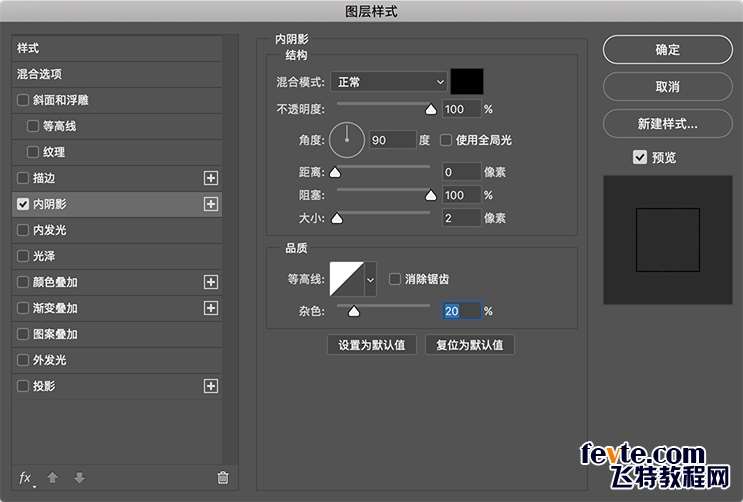Enable 投影 checkbox
This screenshot has height=502, width=743.
point(23,386)
